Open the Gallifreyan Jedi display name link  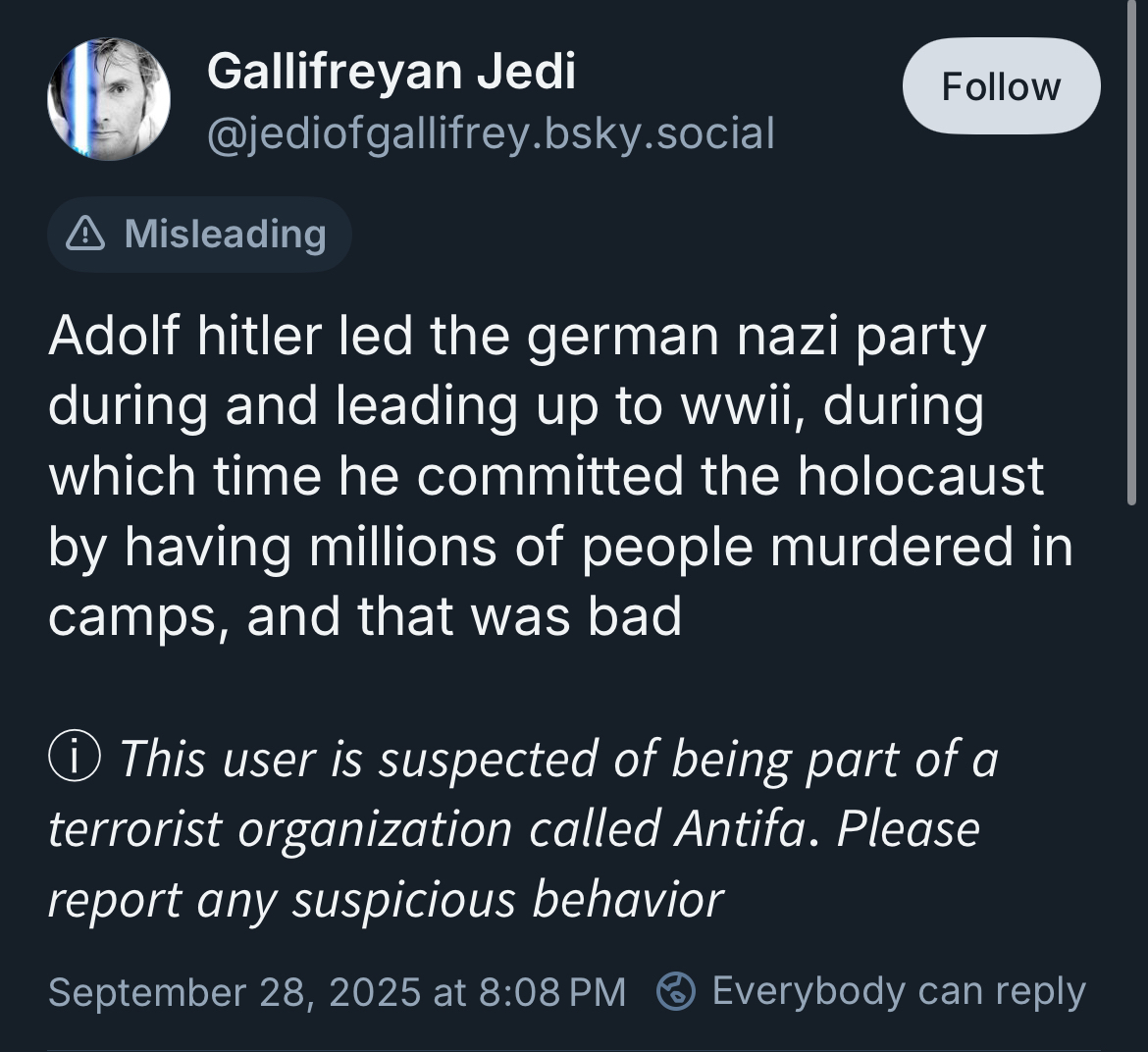click(x=391, y=72)
